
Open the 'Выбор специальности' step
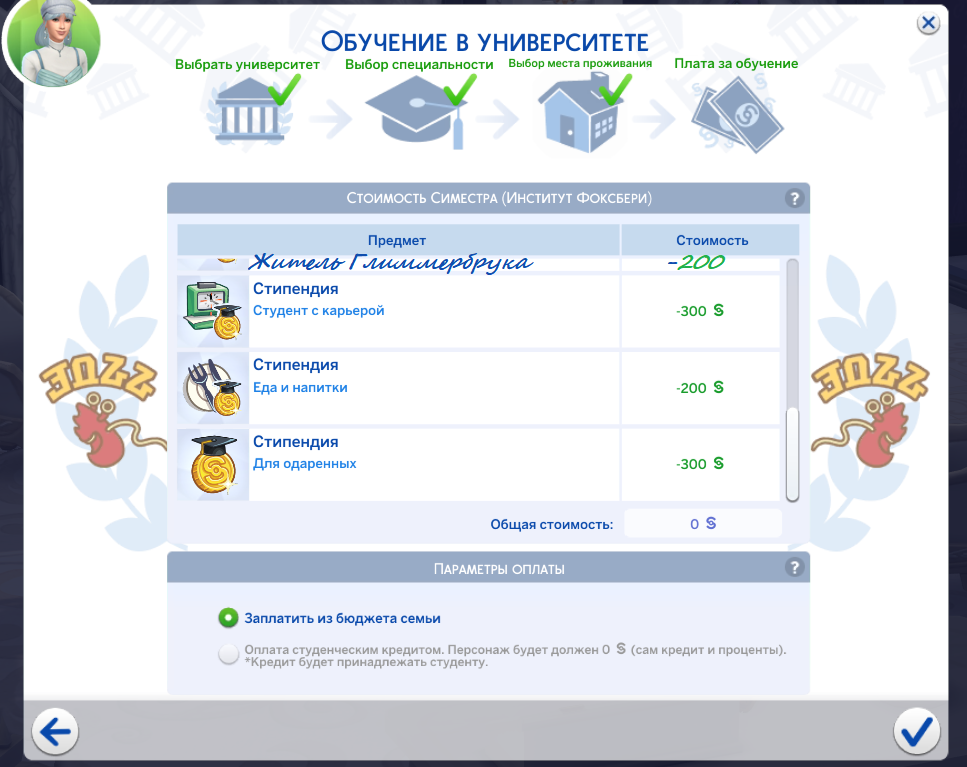tap(419, 64)
